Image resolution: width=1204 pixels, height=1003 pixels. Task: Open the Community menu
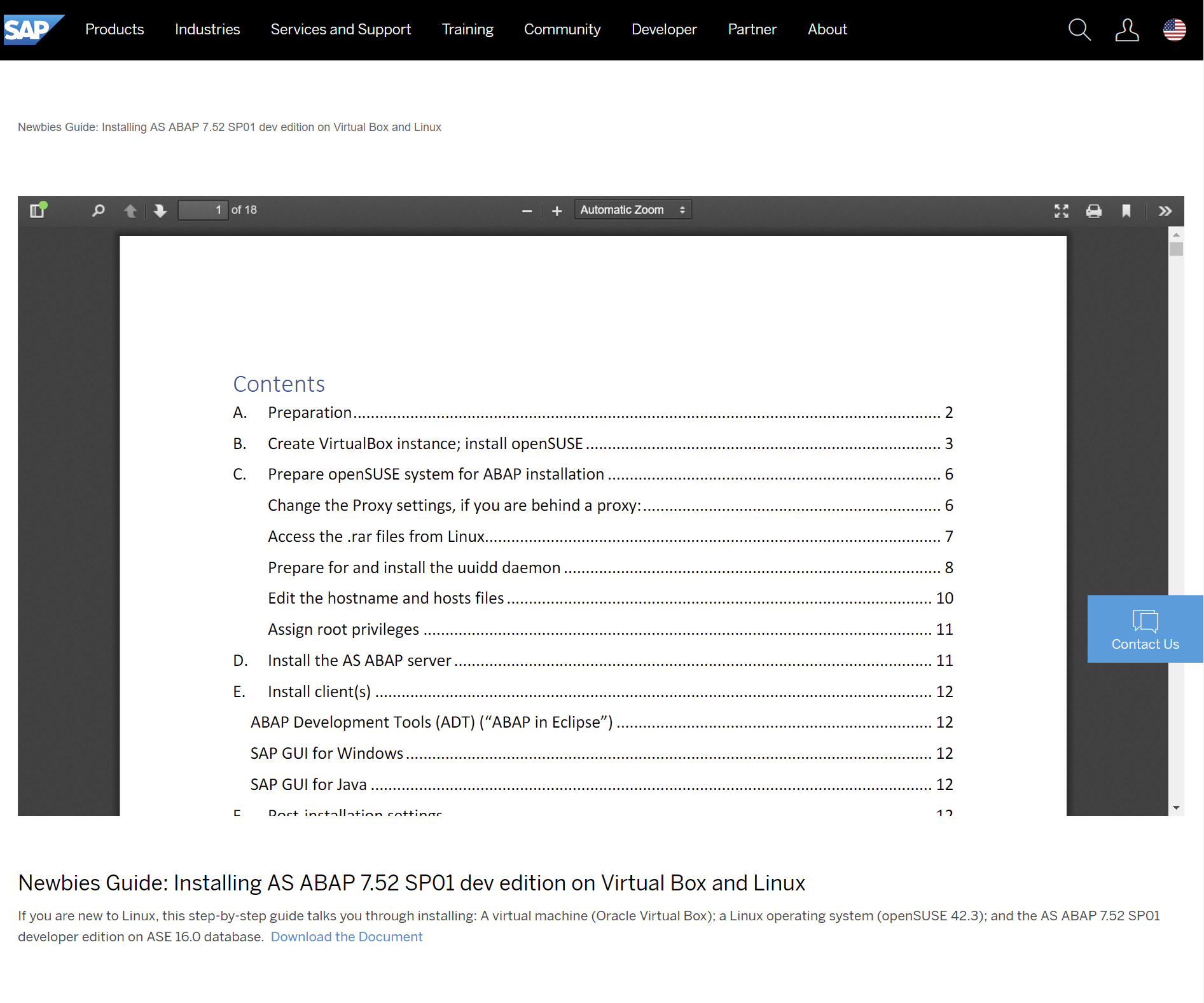(x=562, y=29)
